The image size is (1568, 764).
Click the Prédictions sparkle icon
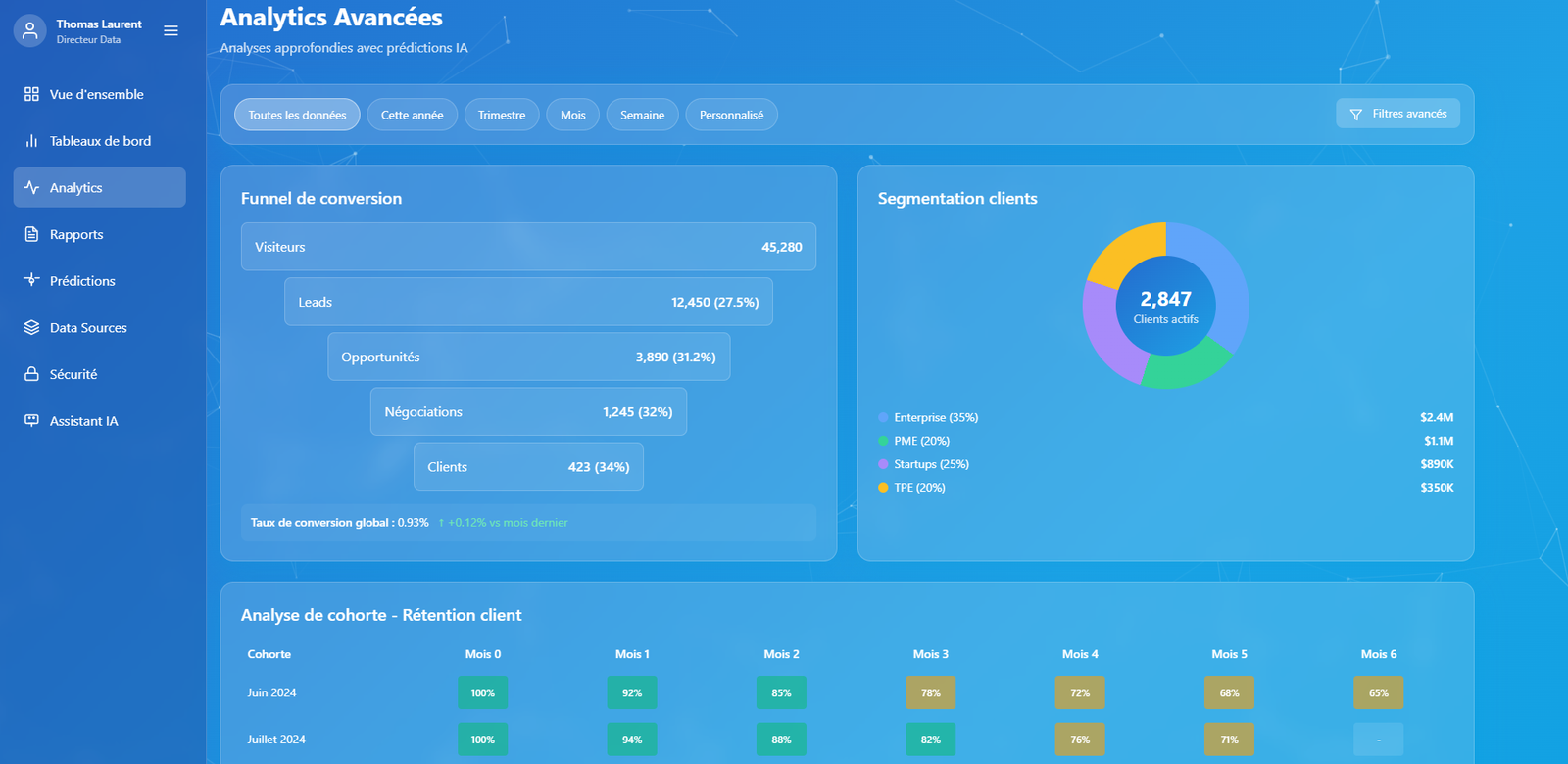coord(31,280)
